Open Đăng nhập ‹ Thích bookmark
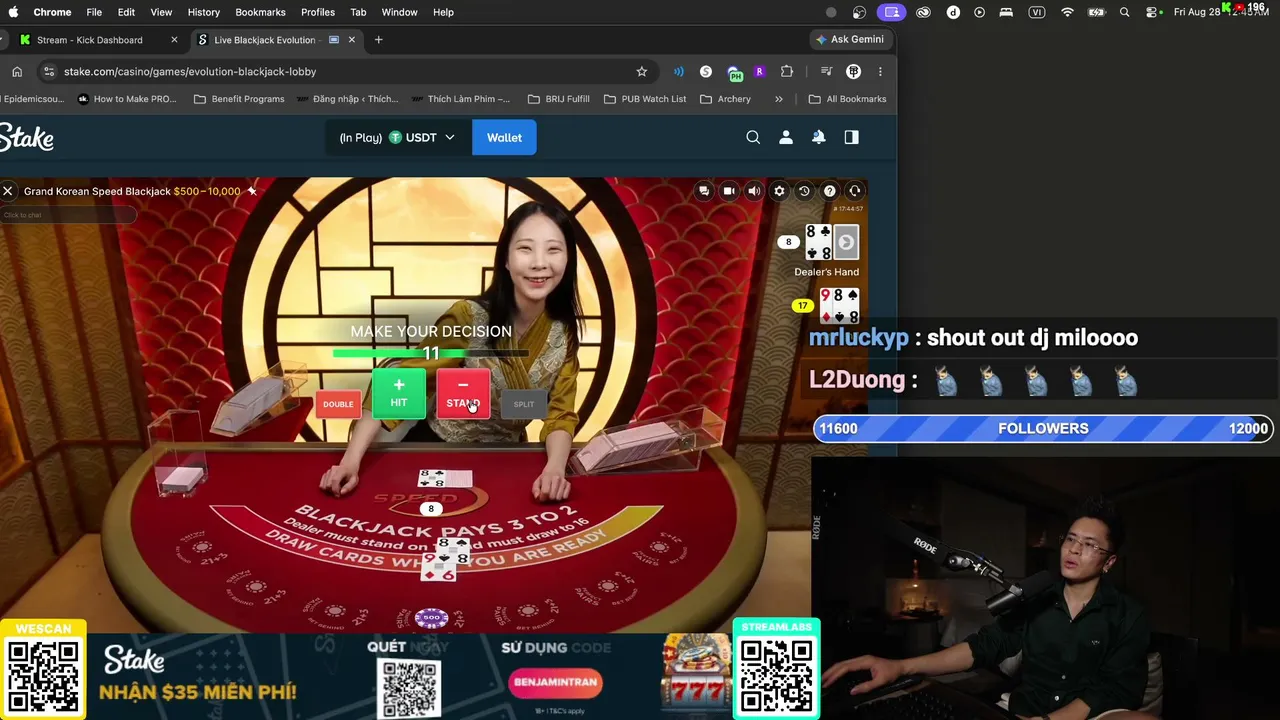The width and height of the screenshot is (1280, 720). [x=347, y=99]
